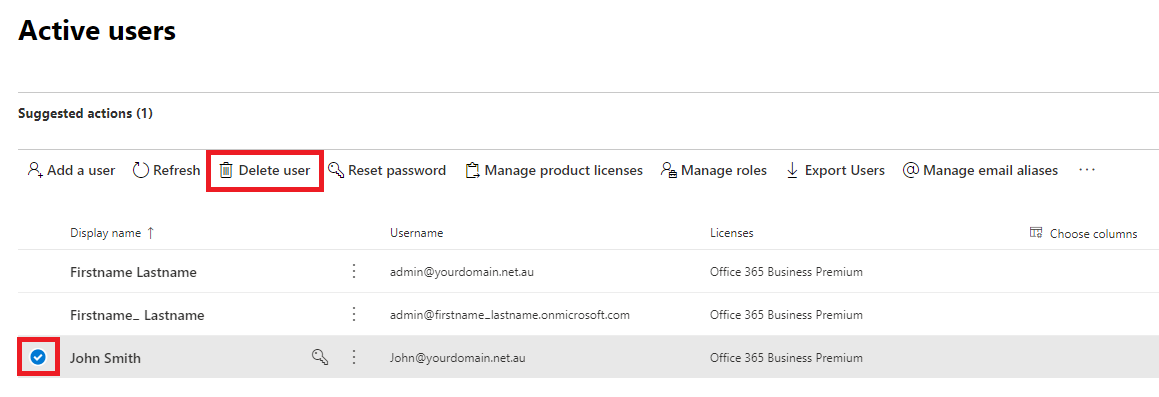Screen dimensions: 1159x397
Task: Sort by the Display name column header
Action: tap(105, 233)
